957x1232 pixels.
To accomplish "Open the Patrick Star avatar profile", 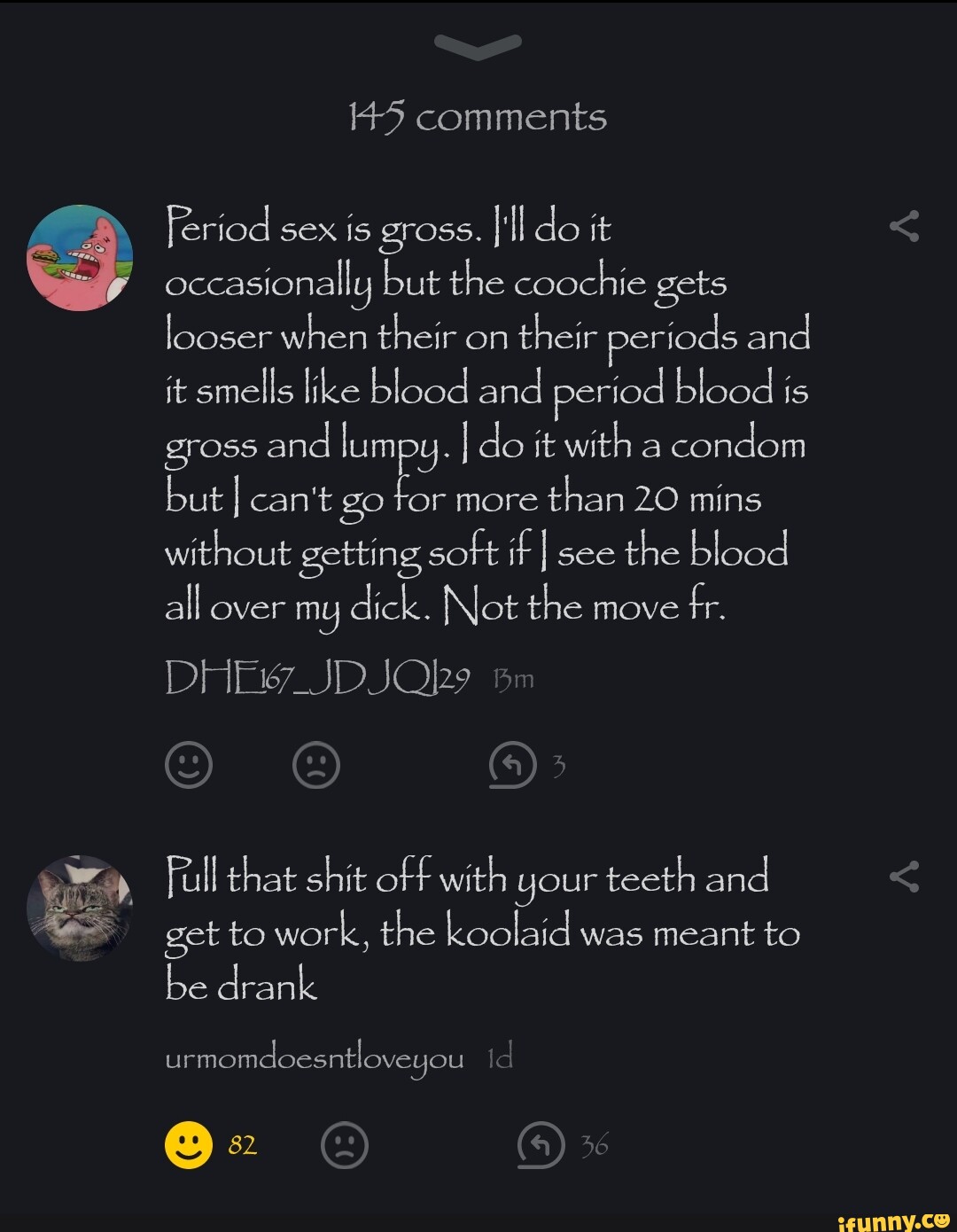I will (x=81, y=257).
